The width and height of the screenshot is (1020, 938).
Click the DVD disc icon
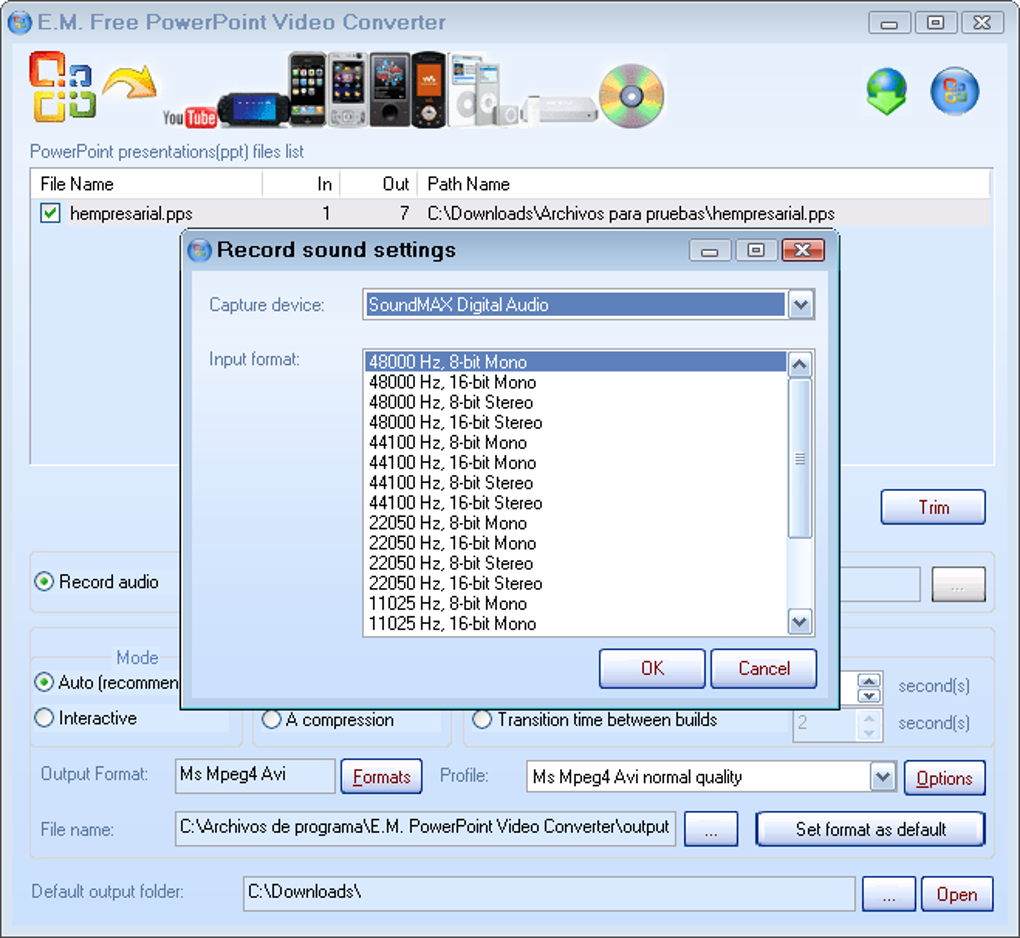[632, 96]
